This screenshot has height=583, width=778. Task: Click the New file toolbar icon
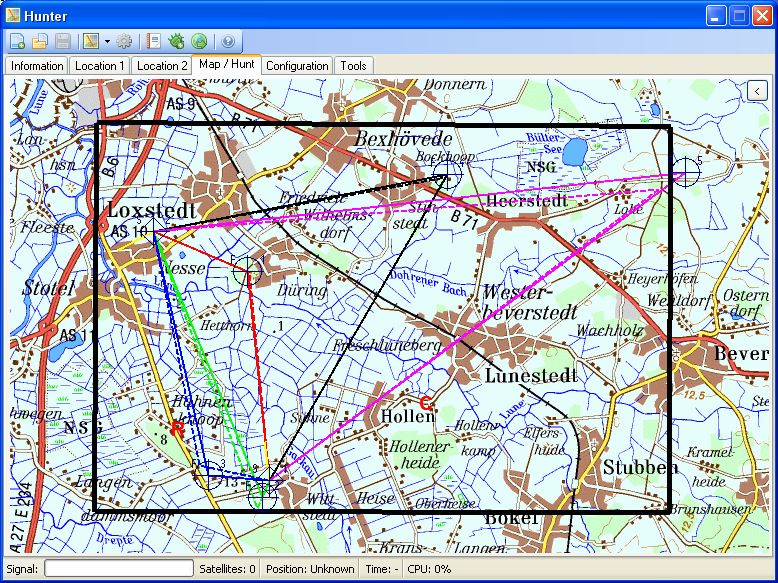point(18,41)
